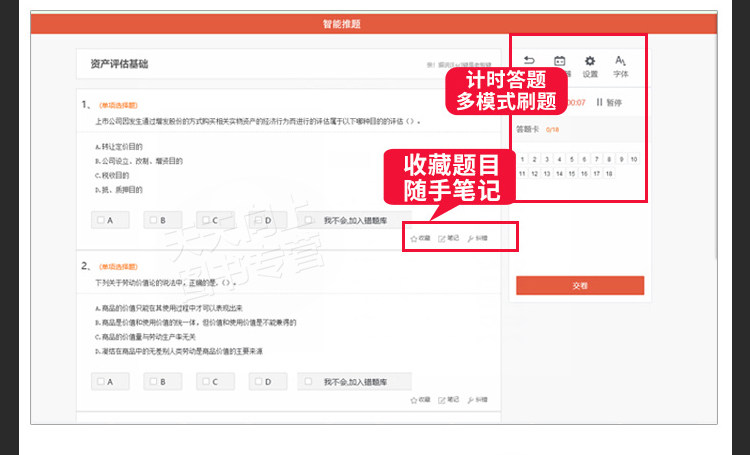Go to question 16 via answer card
The width and height of the screenshot is (750, 455).
(x=584, y=174)
